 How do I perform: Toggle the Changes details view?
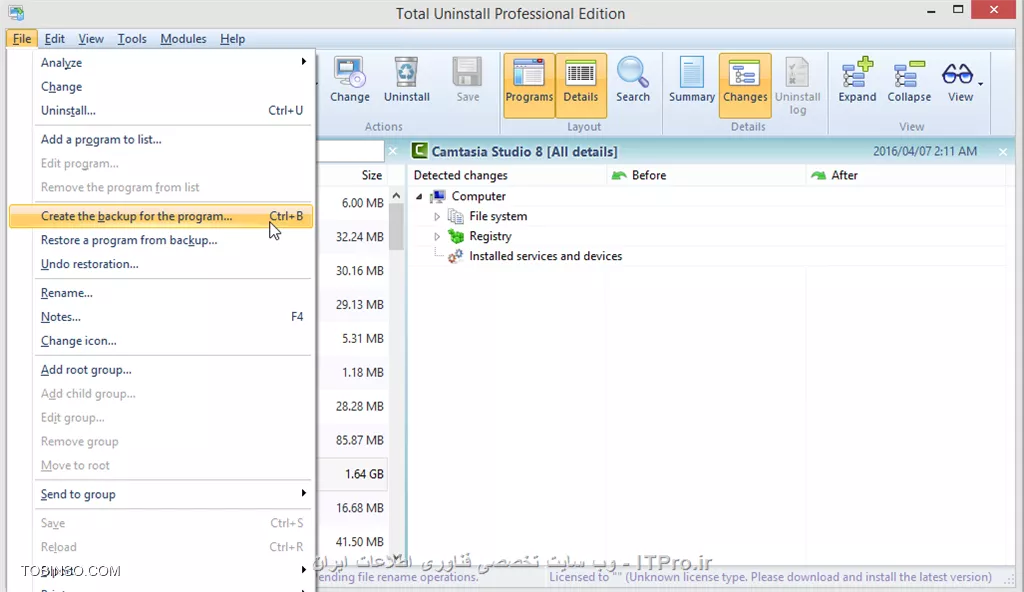pos(745,85)
